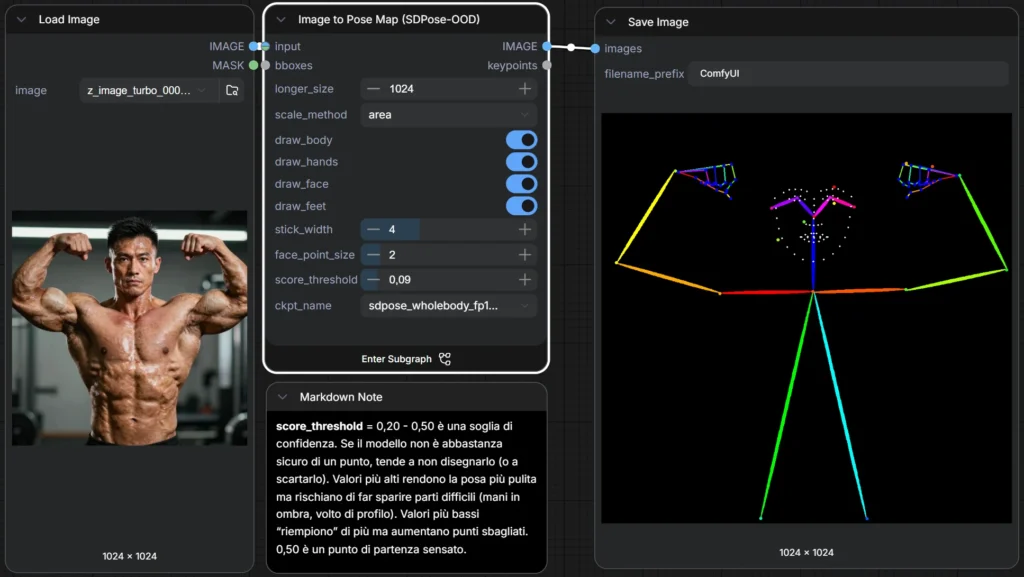Image resolution: width=1024 pixels, height=577 pixels.
Task: Click the Enter Subgraph icon
Action: (445, 359)
